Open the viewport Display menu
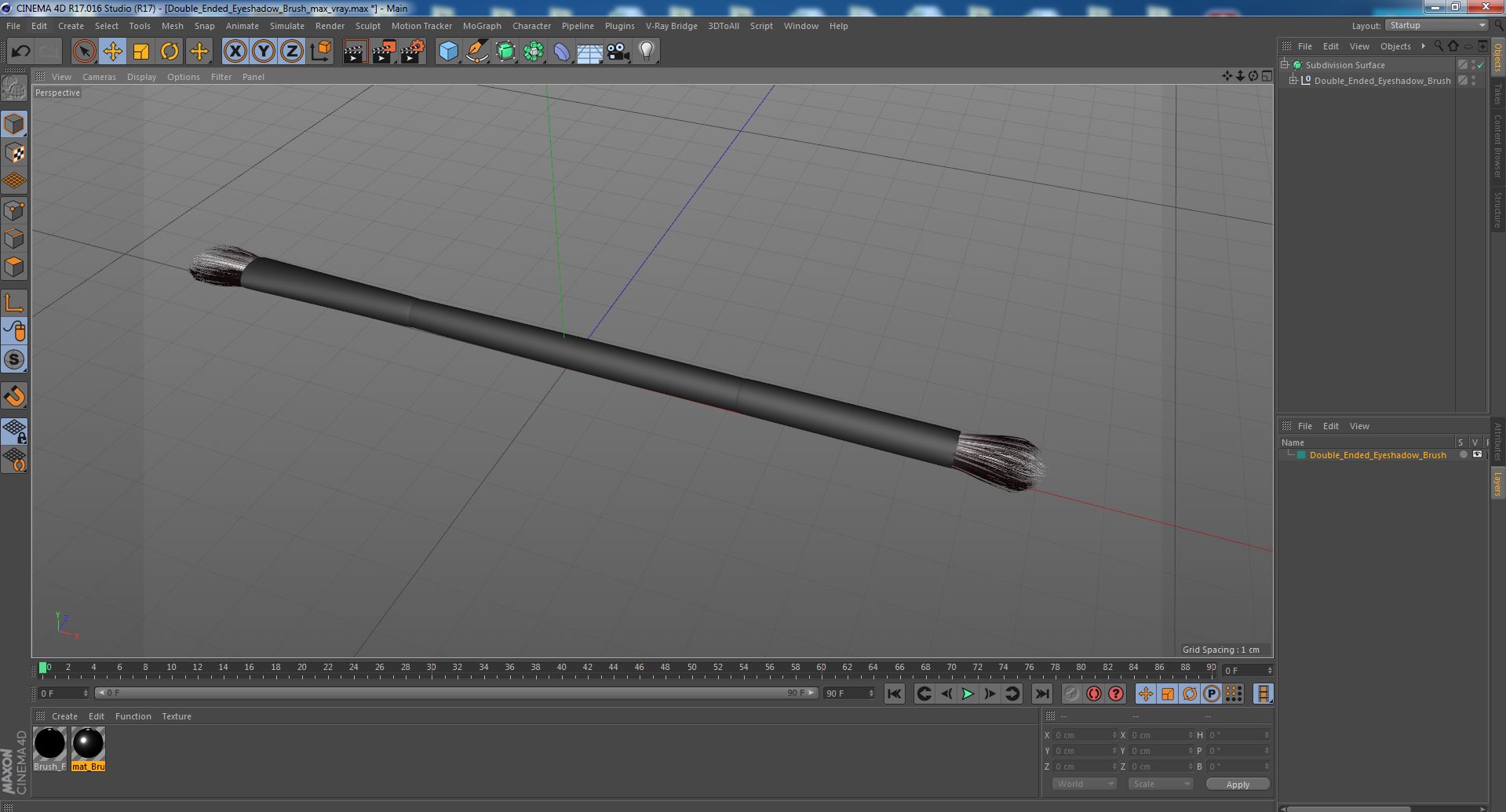This screenshot has height=812, width=1506. [x=141, y=77]
